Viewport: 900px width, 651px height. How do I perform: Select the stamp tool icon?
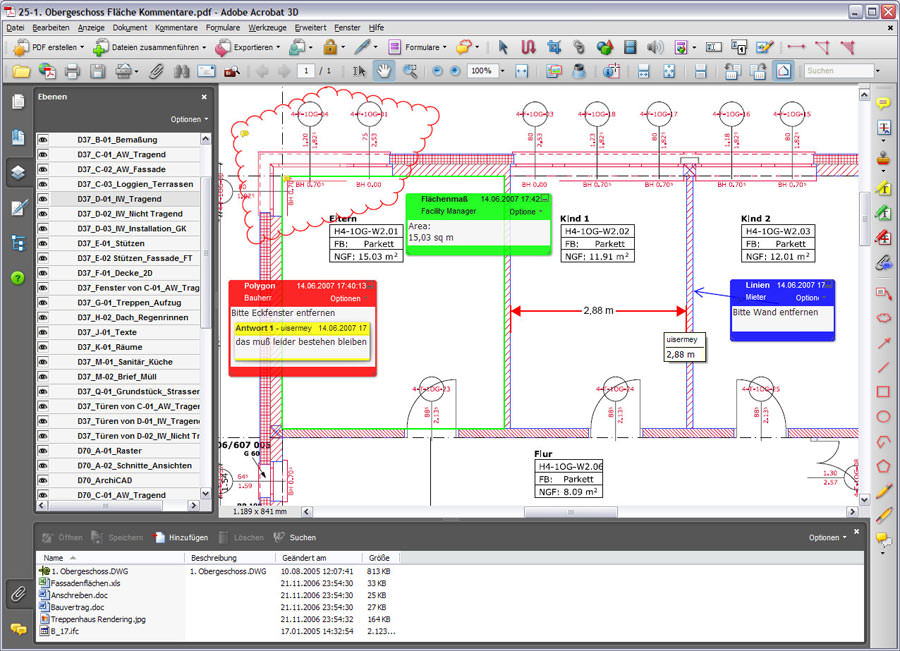pyautogui.click(x=883, y=157)
